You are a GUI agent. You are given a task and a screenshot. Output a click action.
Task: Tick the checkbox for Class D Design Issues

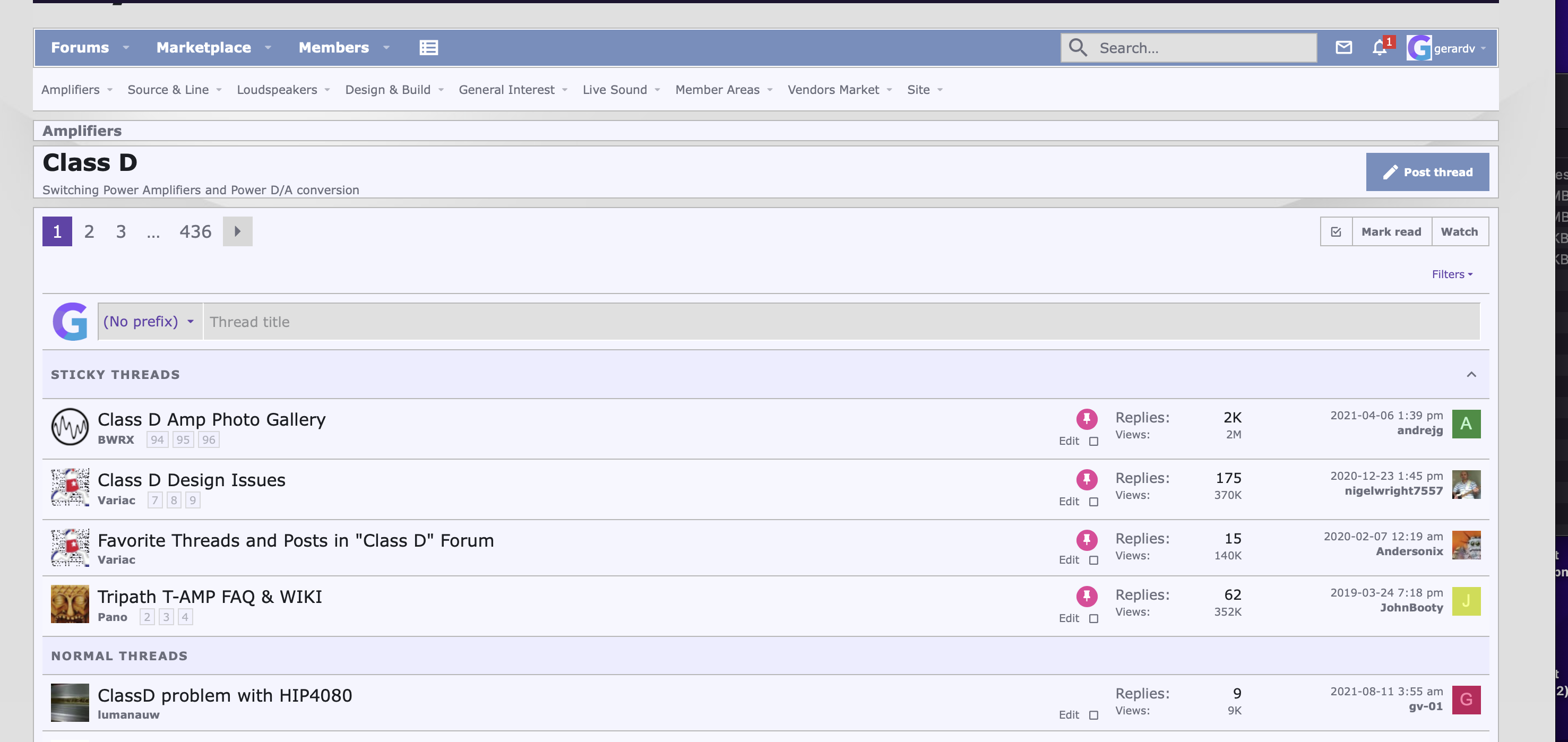pos(1093,502)
